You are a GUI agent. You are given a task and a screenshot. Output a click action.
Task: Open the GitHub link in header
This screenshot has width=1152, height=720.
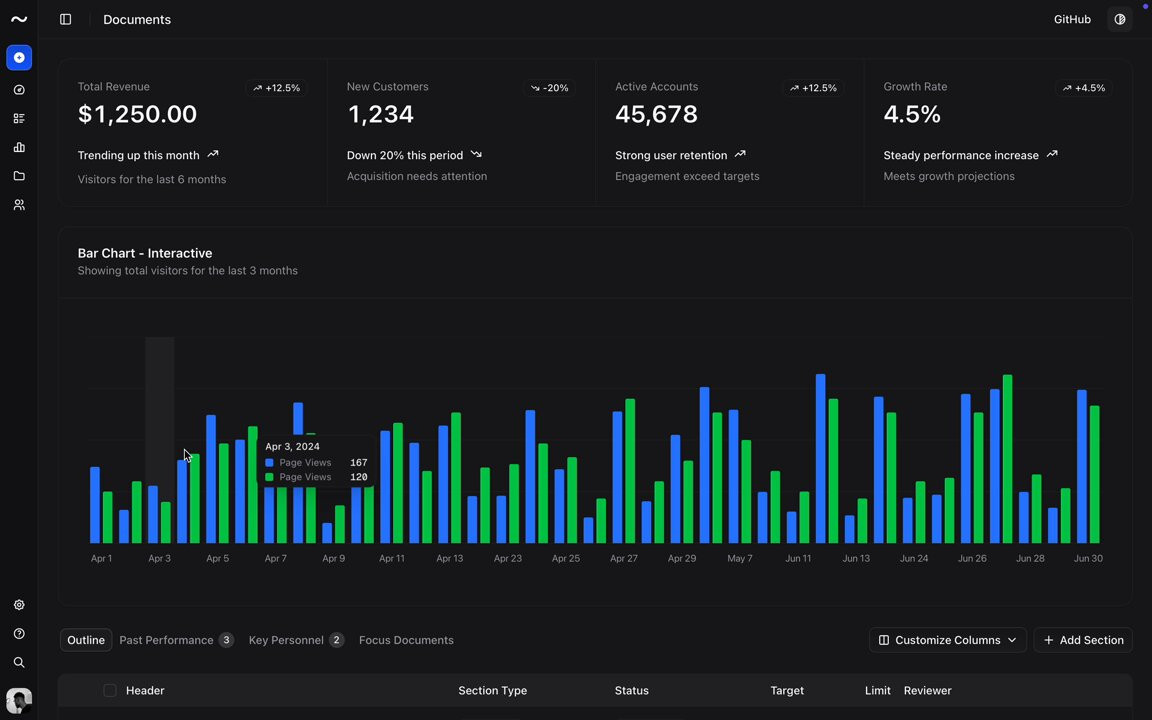click(x=1072, y=19)
